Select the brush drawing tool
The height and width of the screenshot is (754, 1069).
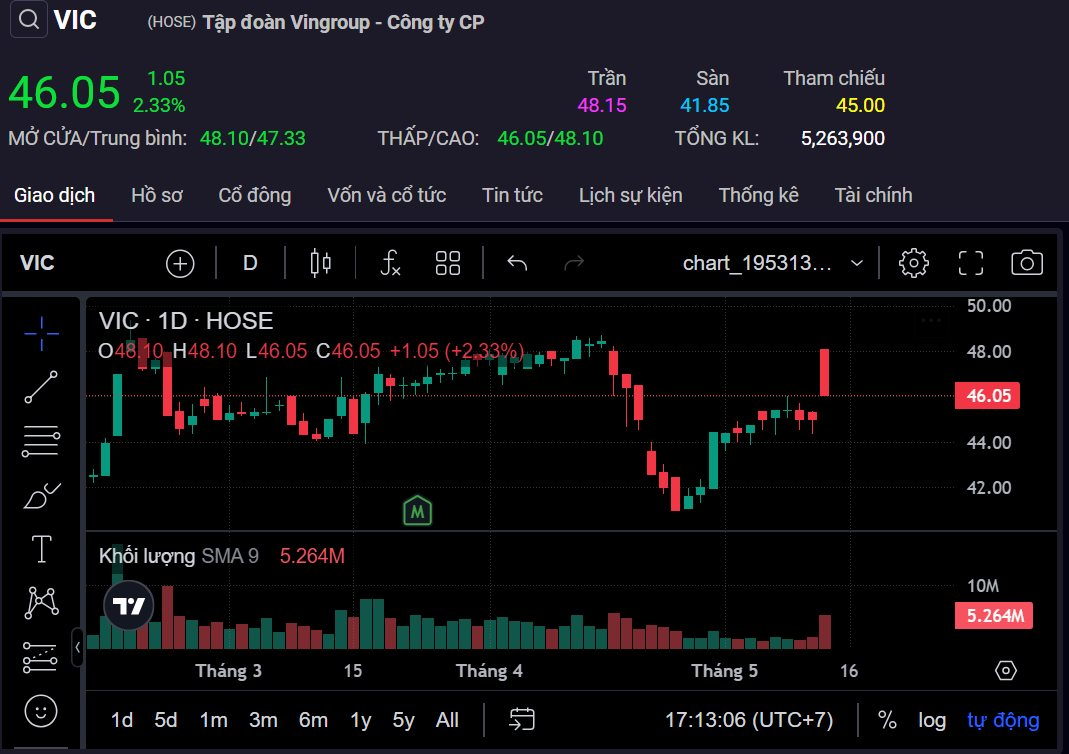click(41, 496)
